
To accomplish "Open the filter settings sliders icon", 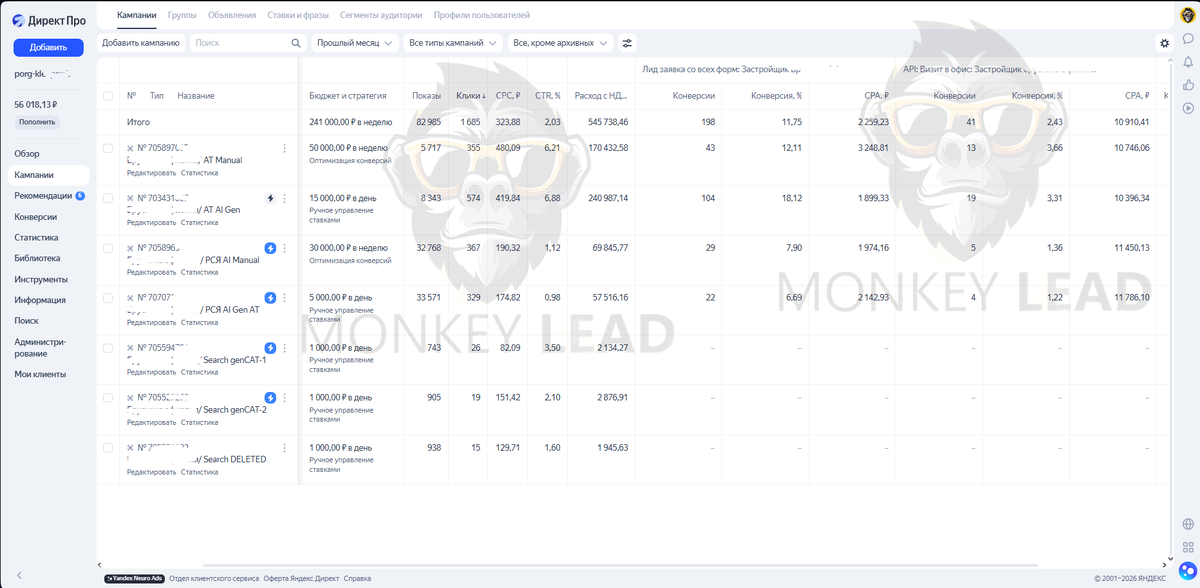I will (x=627, y=43).
